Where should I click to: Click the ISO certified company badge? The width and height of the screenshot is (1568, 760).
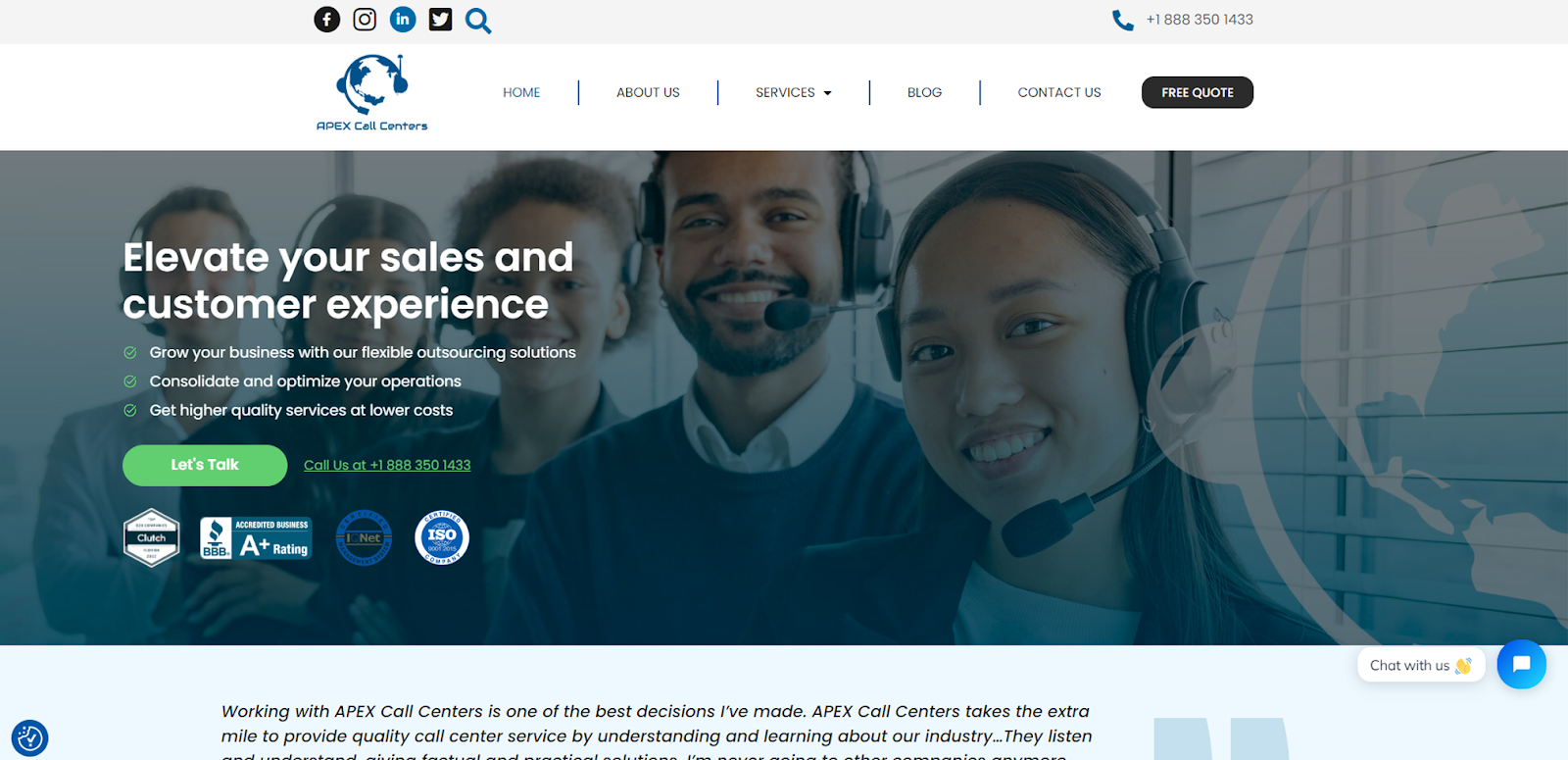pyautogui.click(x=442, y=537)
